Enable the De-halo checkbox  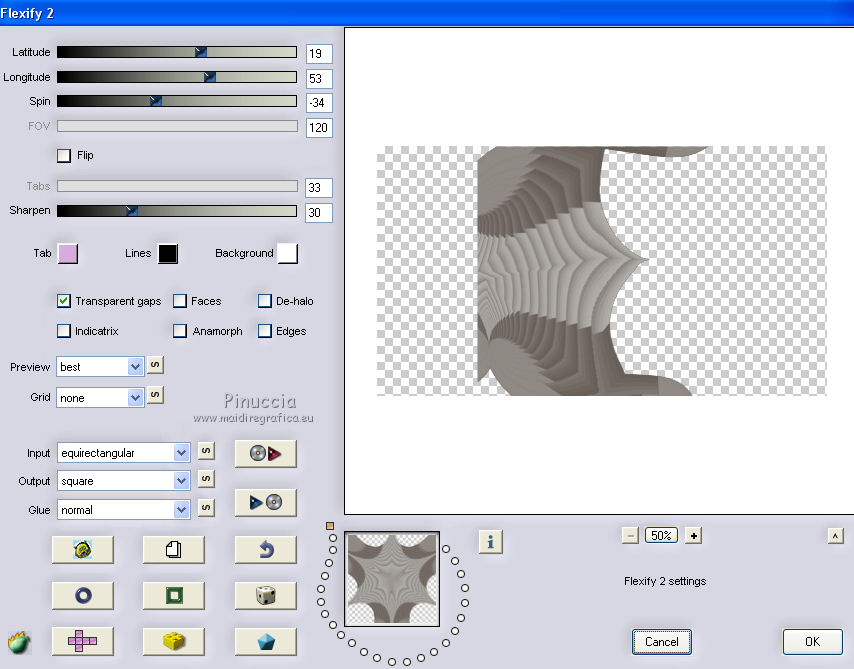pyautogui.click(x=265, y=301)
